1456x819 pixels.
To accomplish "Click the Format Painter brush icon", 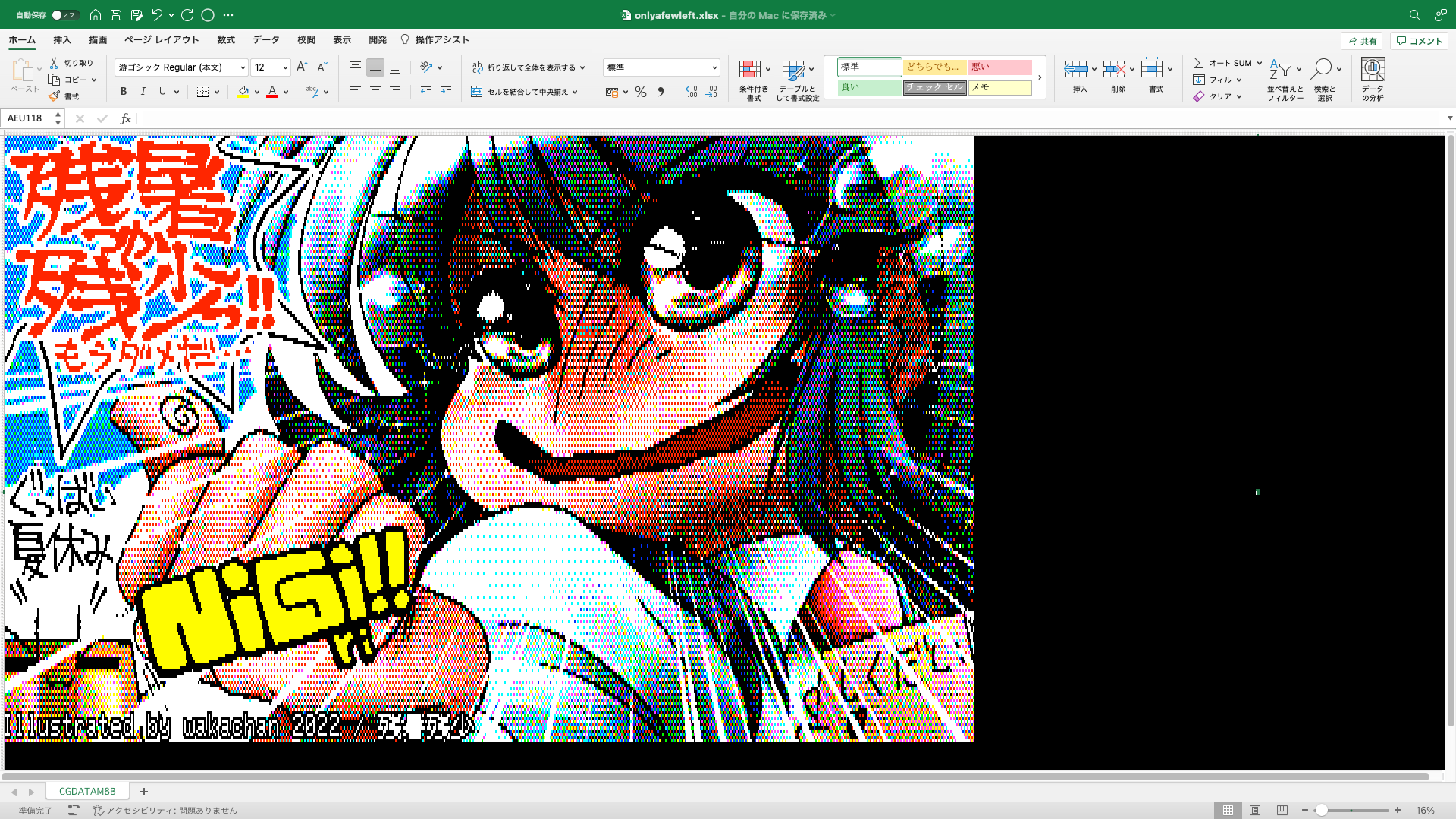I will pyautogui.click(x=54, y=96).
